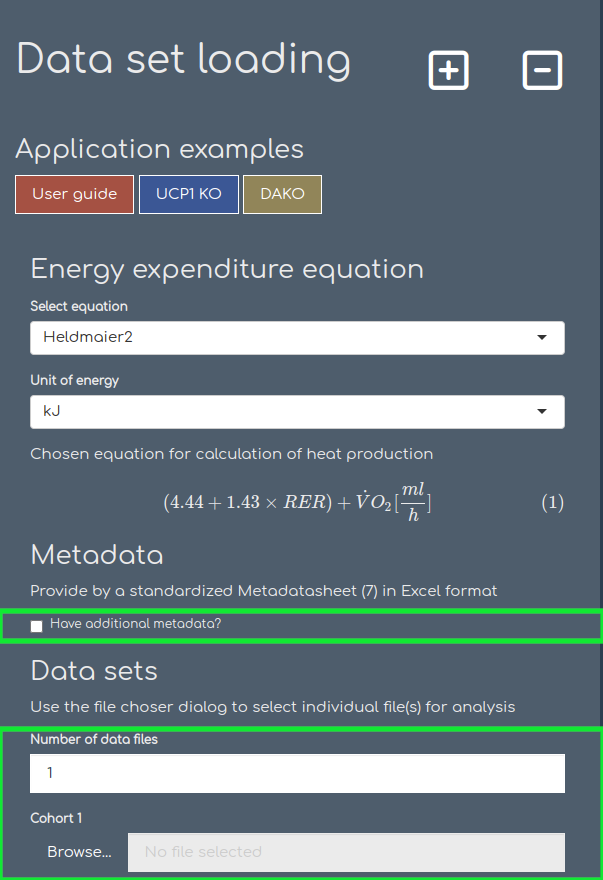Click the Data sets section heading
Screen dimensions: 603x880
94,671
